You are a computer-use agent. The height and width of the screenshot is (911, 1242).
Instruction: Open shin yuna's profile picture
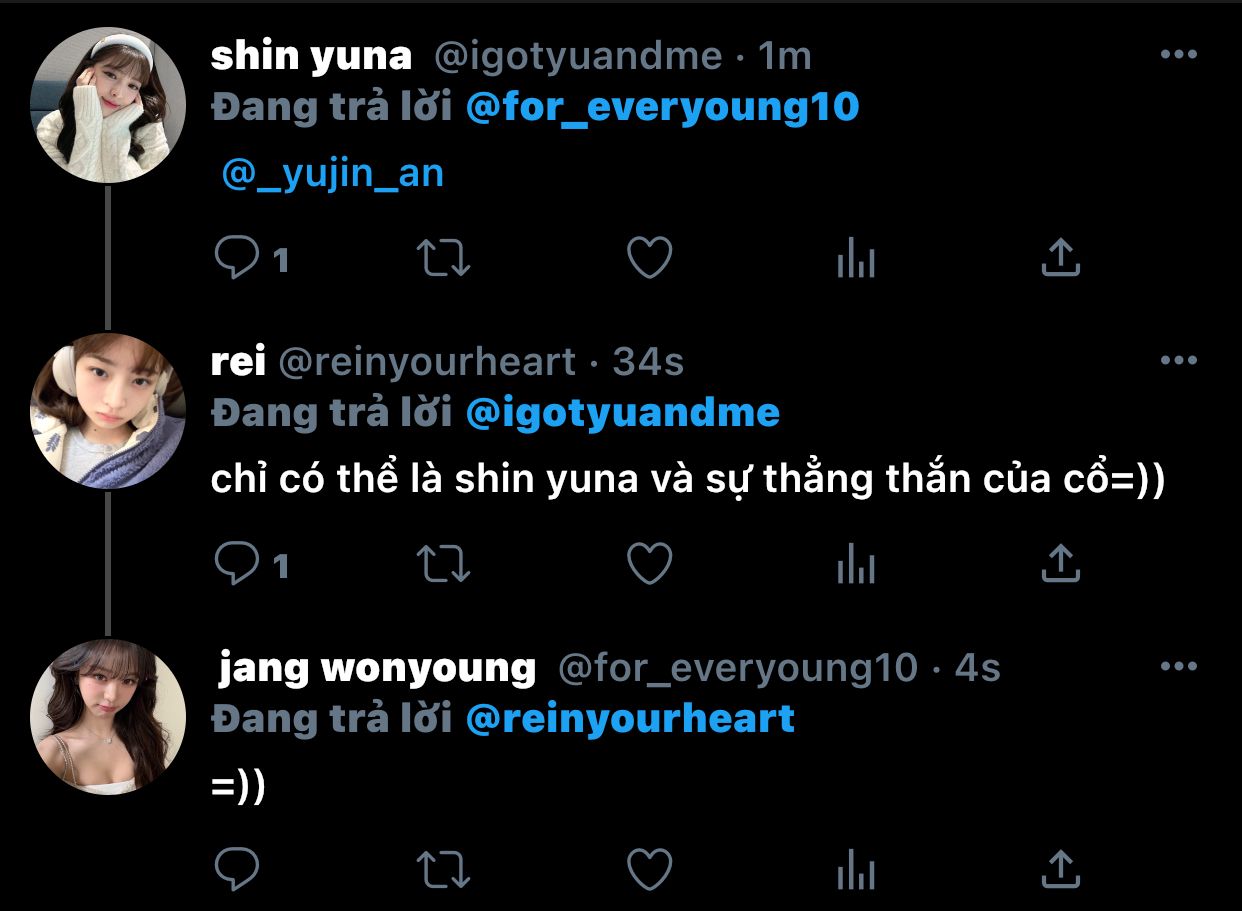tap(108, 105)
